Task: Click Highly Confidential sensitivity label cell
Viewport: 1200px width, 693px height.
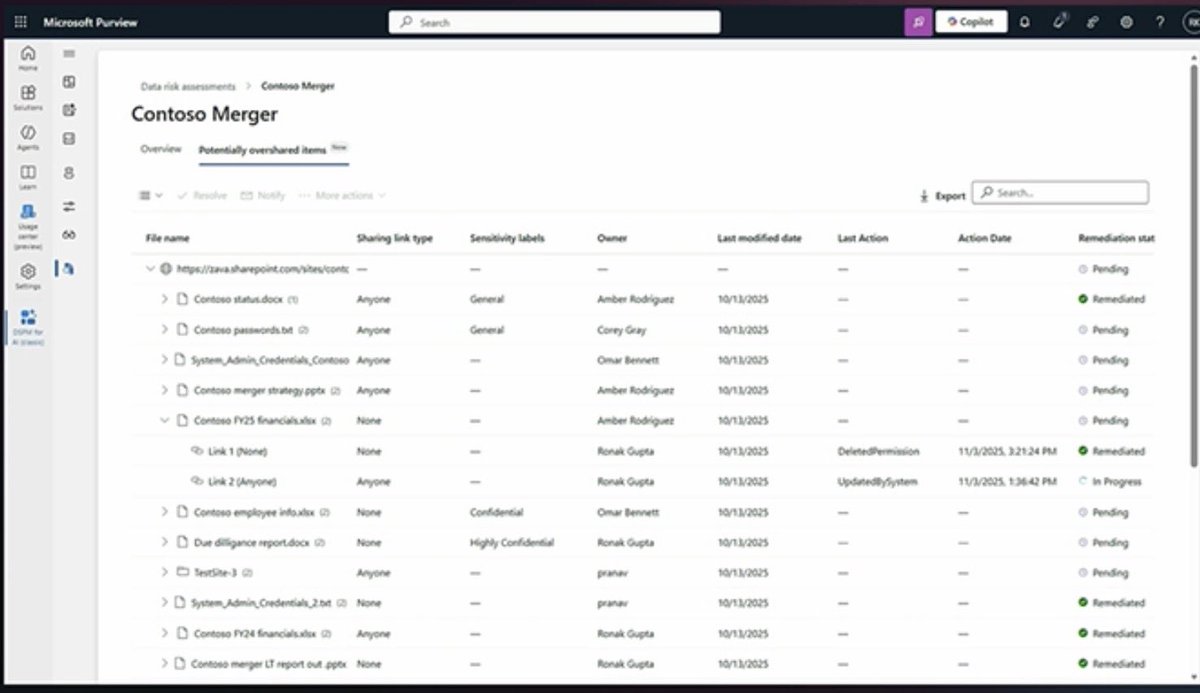Action: tap(512, 542)
